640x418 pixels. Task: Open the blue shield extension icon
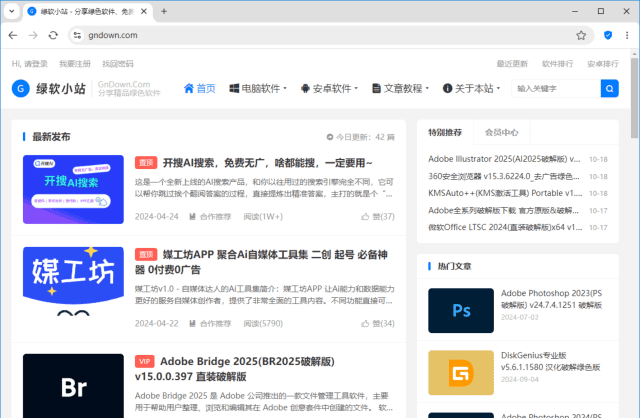coord(608,36)
